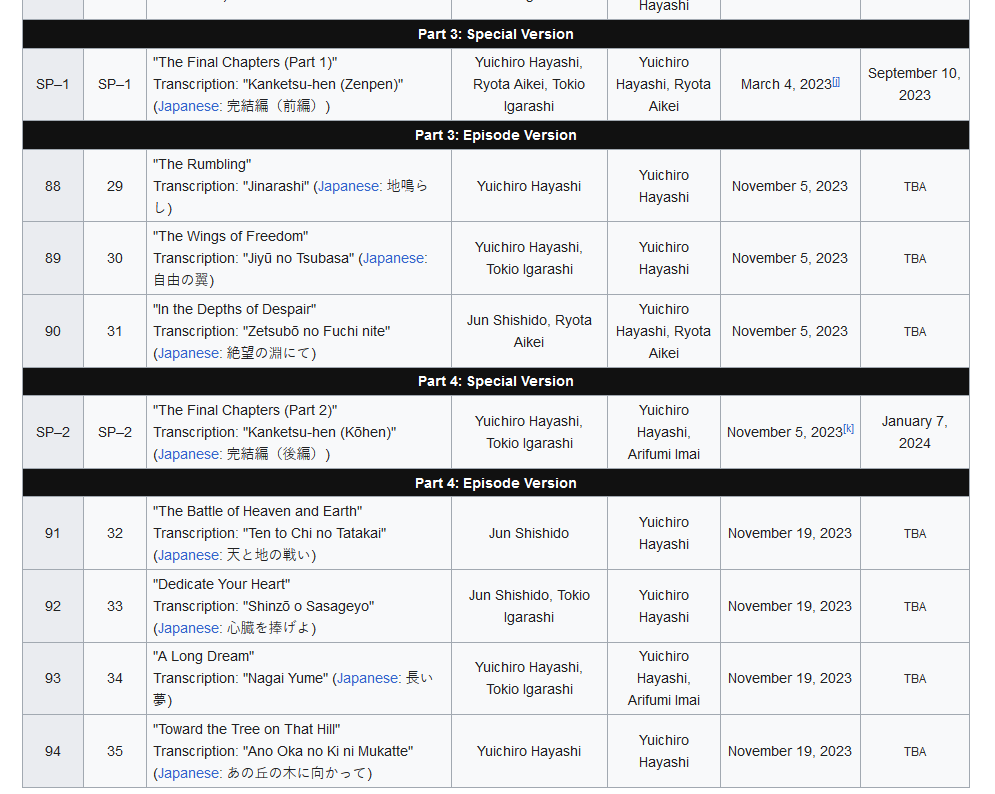The image size is (995, 794).
Task: Click Japanese link under Ten to Chi no Tatakai
Action: (189, 555)
